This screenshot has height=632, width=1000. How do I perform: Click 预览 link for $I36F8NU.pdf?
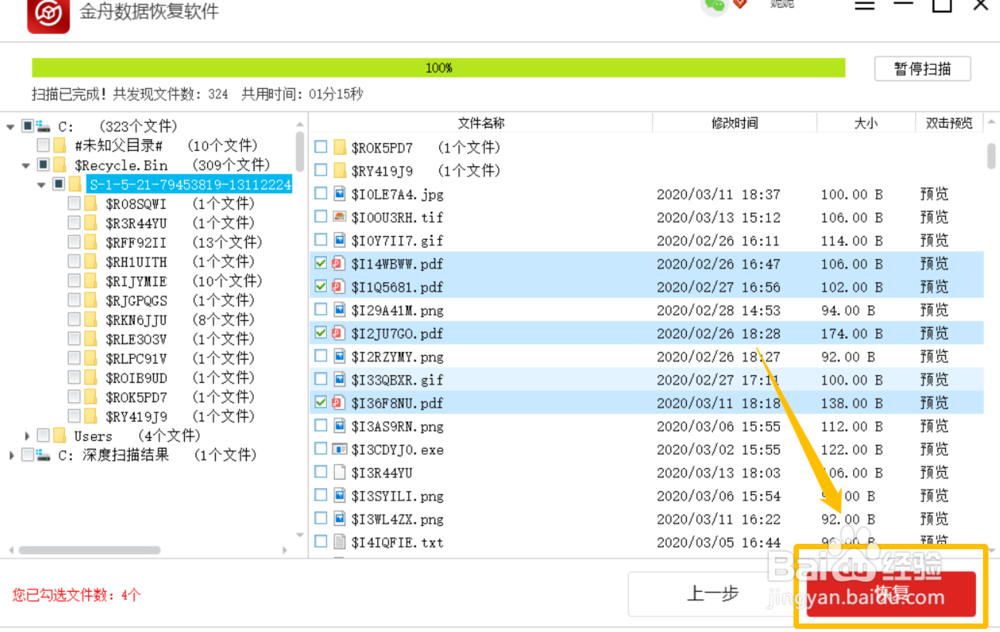pyautogui.click(x=934, y=403)
